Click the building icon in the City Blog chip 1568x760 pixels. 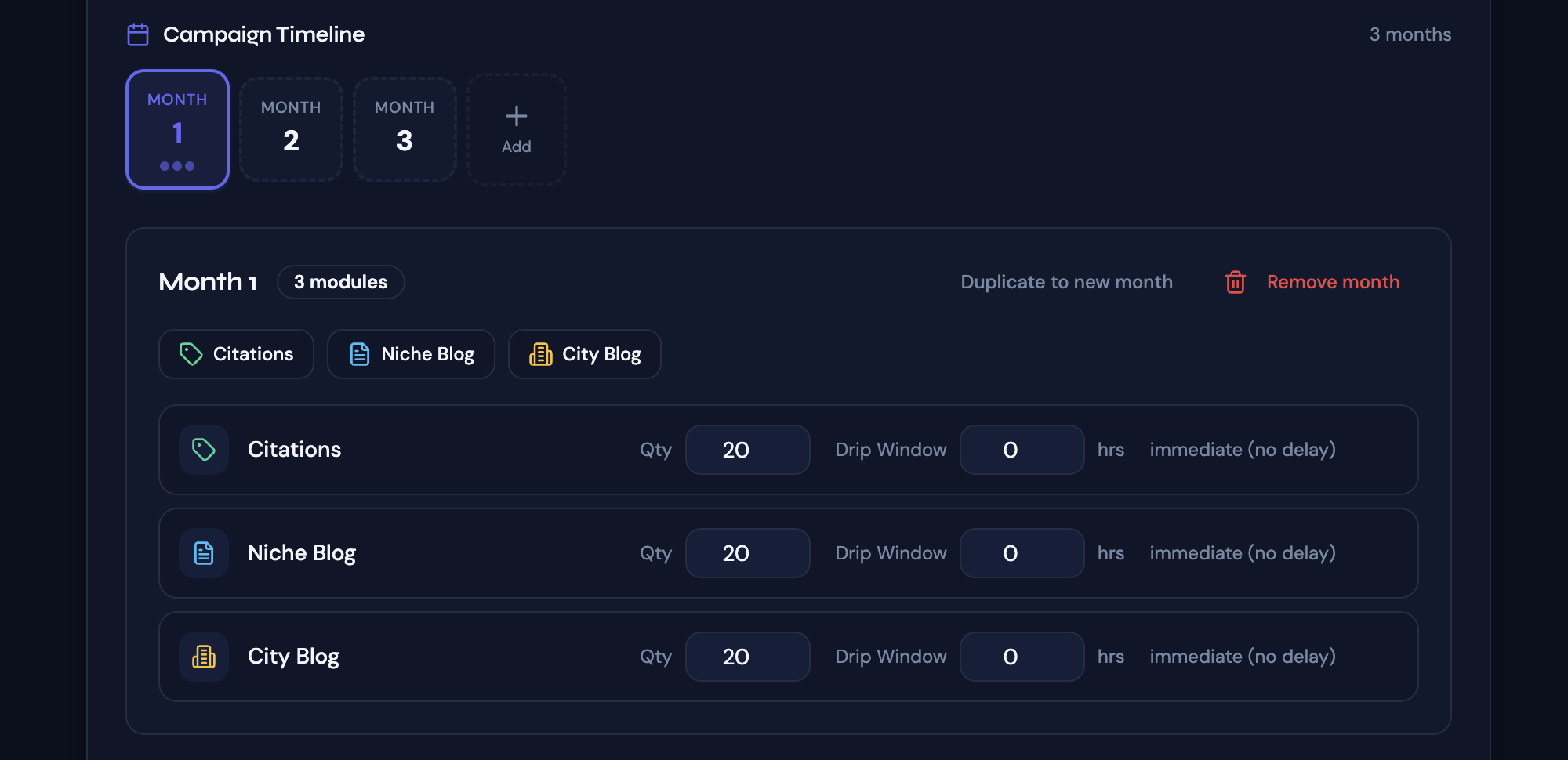(541, 354)
